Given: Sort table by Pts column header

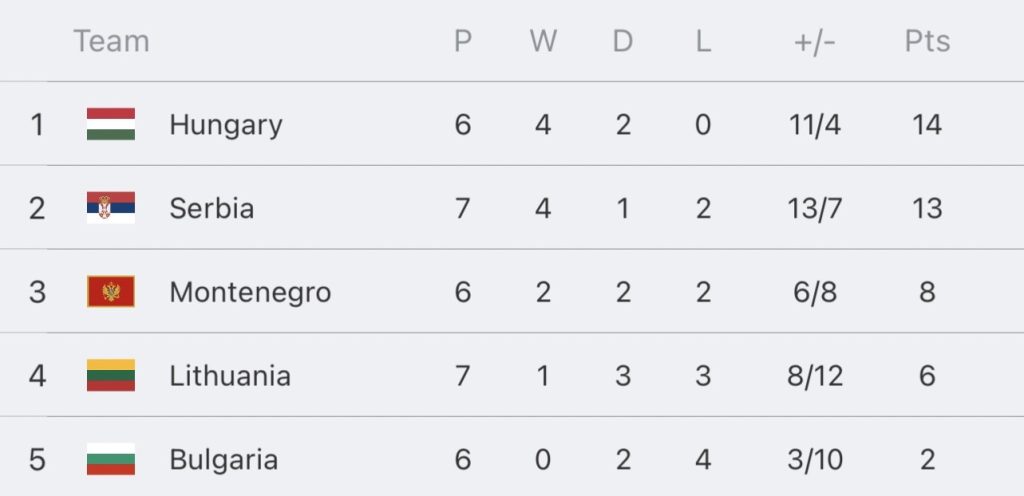Looking at the screenshot, I should (x=927, y=41).
